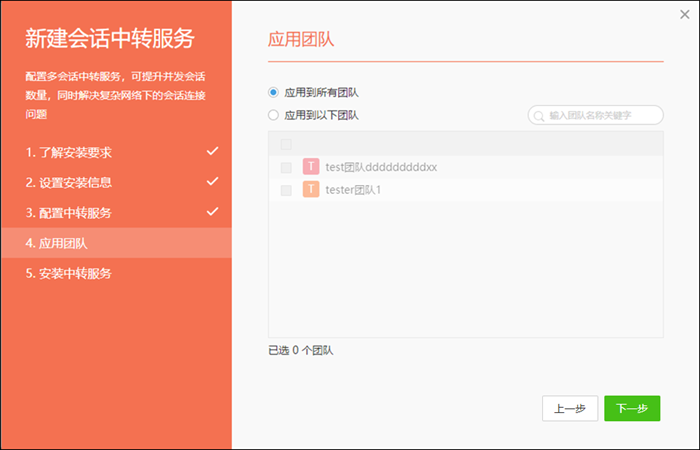Jump to step 3 配置中转服务
This screenshot has width=700, height=450.
coord(69,213)
